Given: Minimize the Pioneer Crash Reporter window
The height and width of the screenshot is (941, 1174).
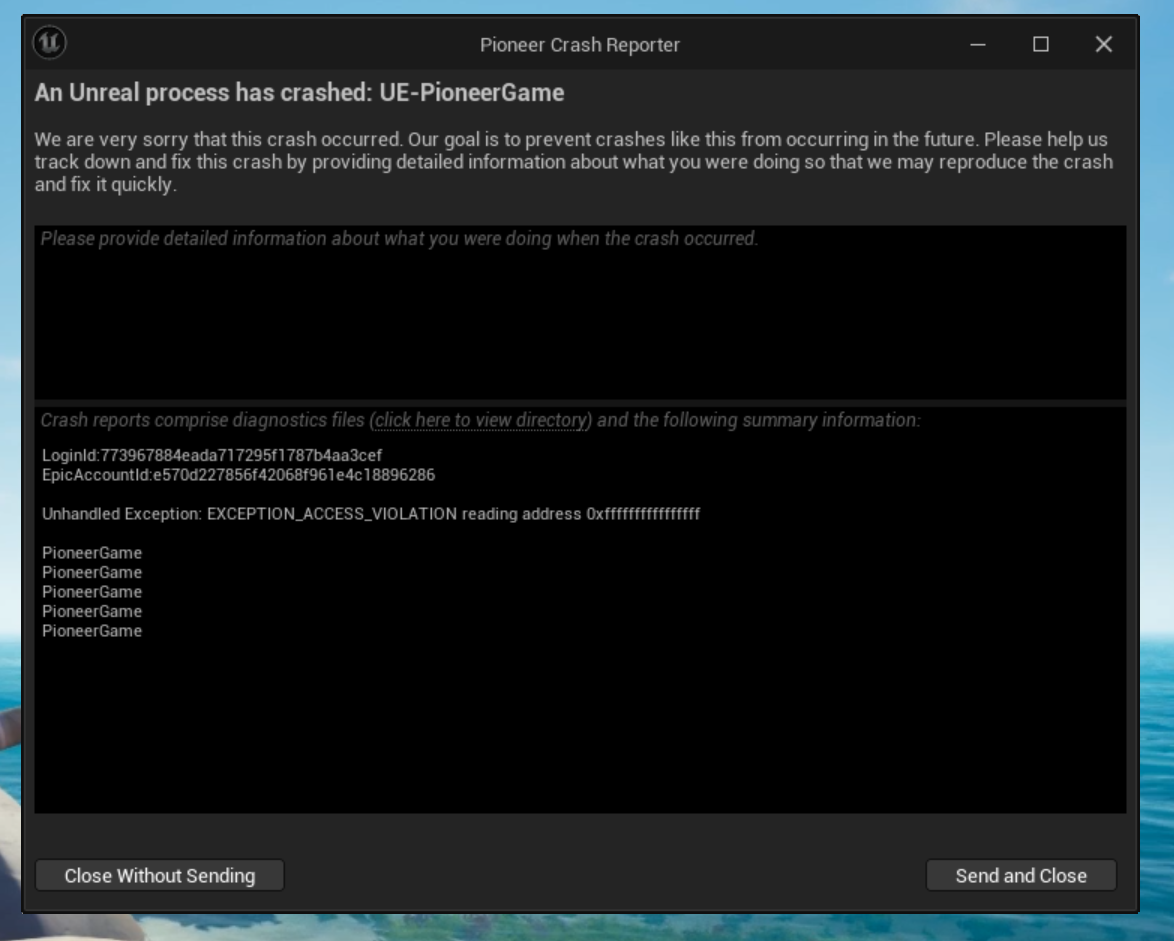Looking at the screenshot, I should pos(977,44).
